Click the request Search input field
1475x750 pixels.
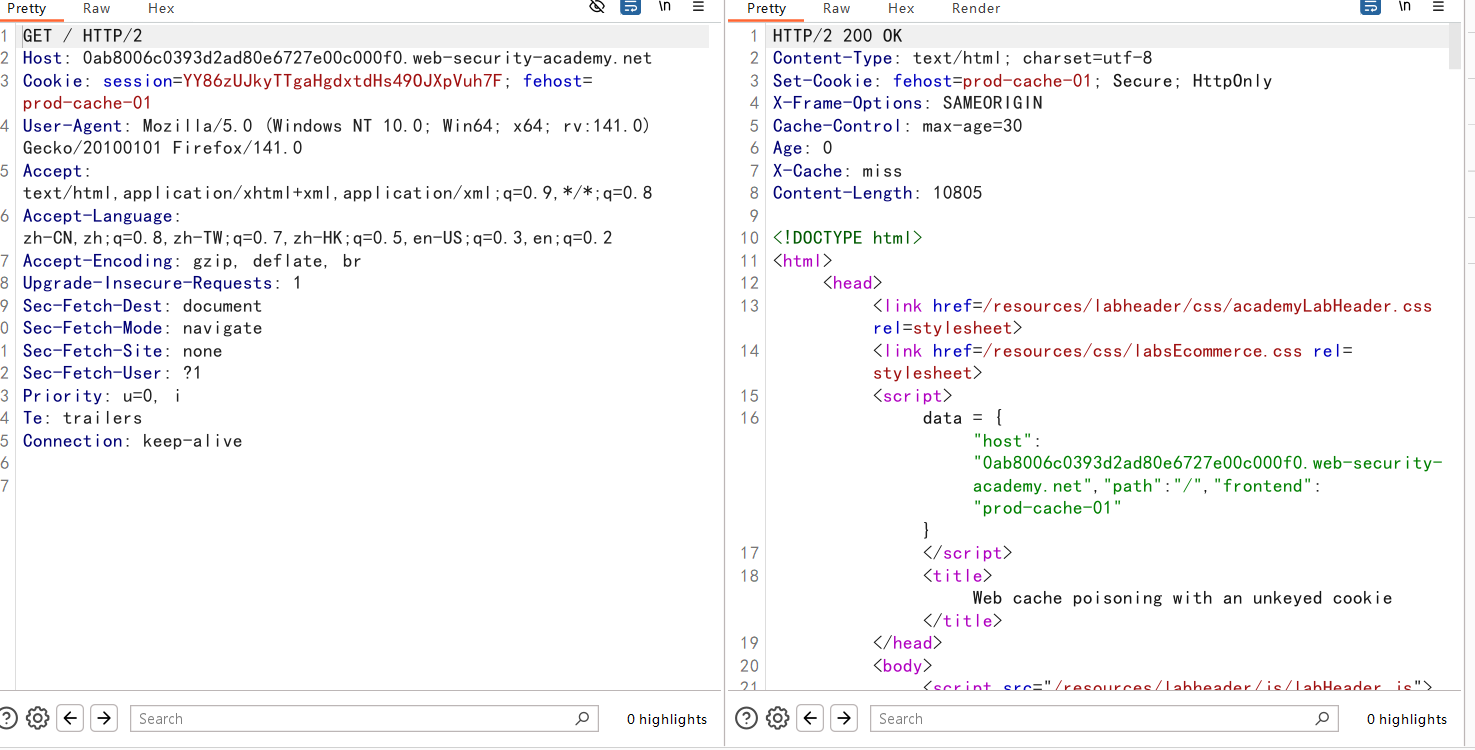click(x=350, y=718)
